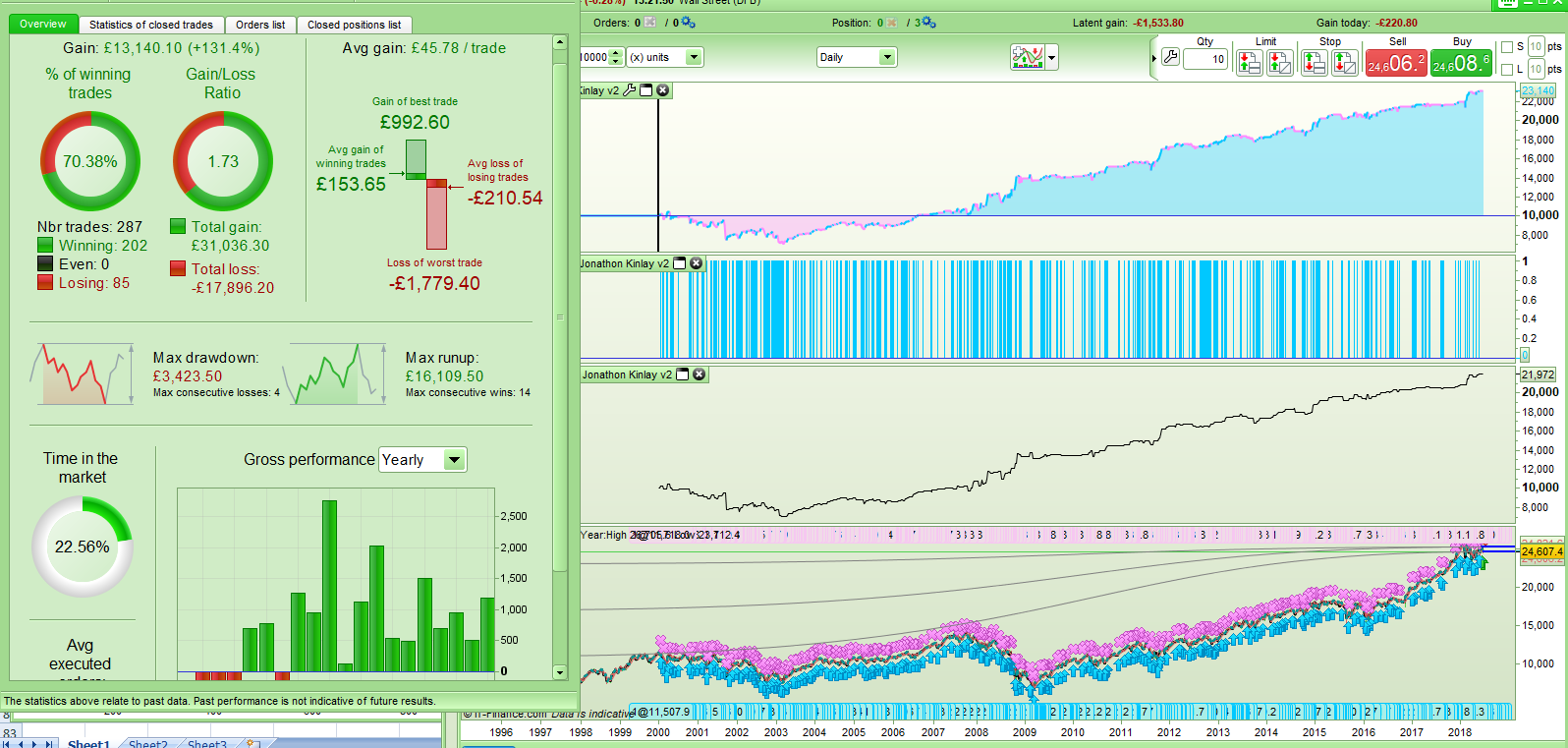1568x748 pixels.
Task: Close all positions with the Position X icon
Action: click(893, 23)
